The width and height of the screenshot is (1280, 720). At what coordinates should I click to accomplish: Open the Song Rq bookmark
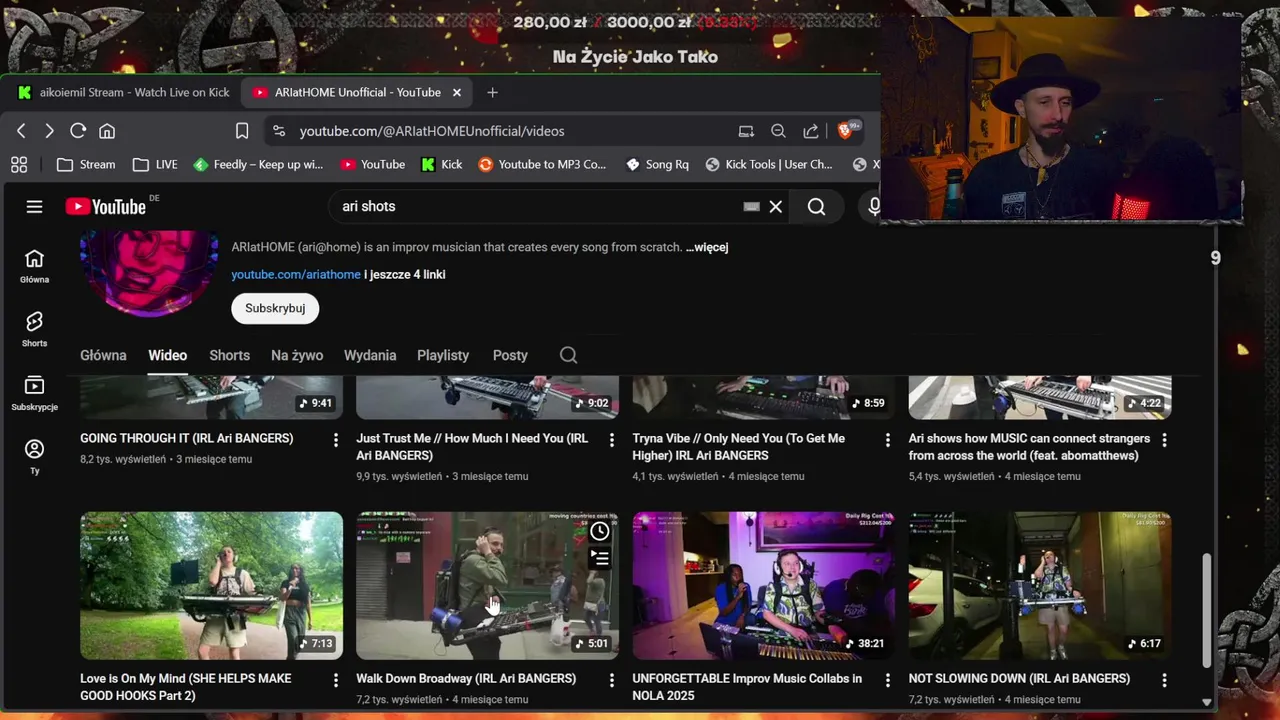(x=657, y=164)
